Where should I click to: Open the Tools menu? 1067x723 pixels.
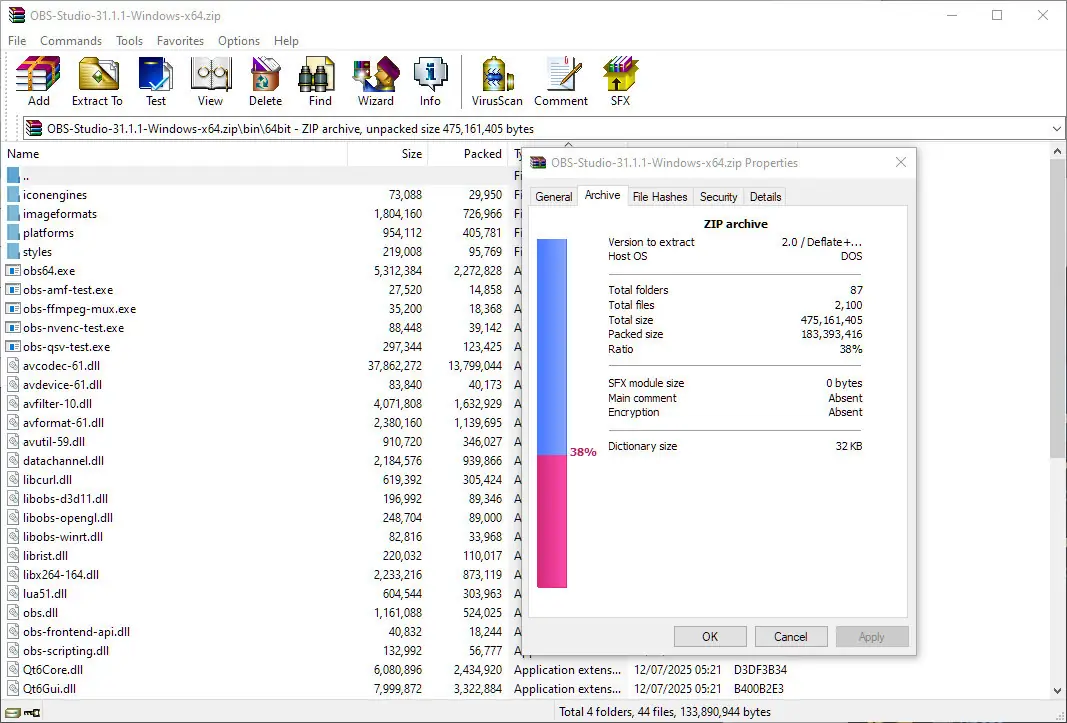click(129, 41)
